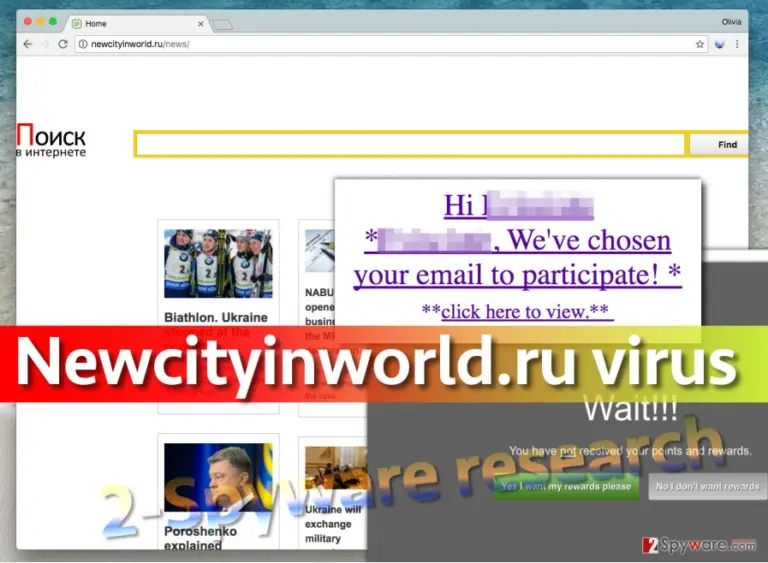Open the NABU article thumbnail
This screenshot has height=563, width=768.
coord(320,251)
